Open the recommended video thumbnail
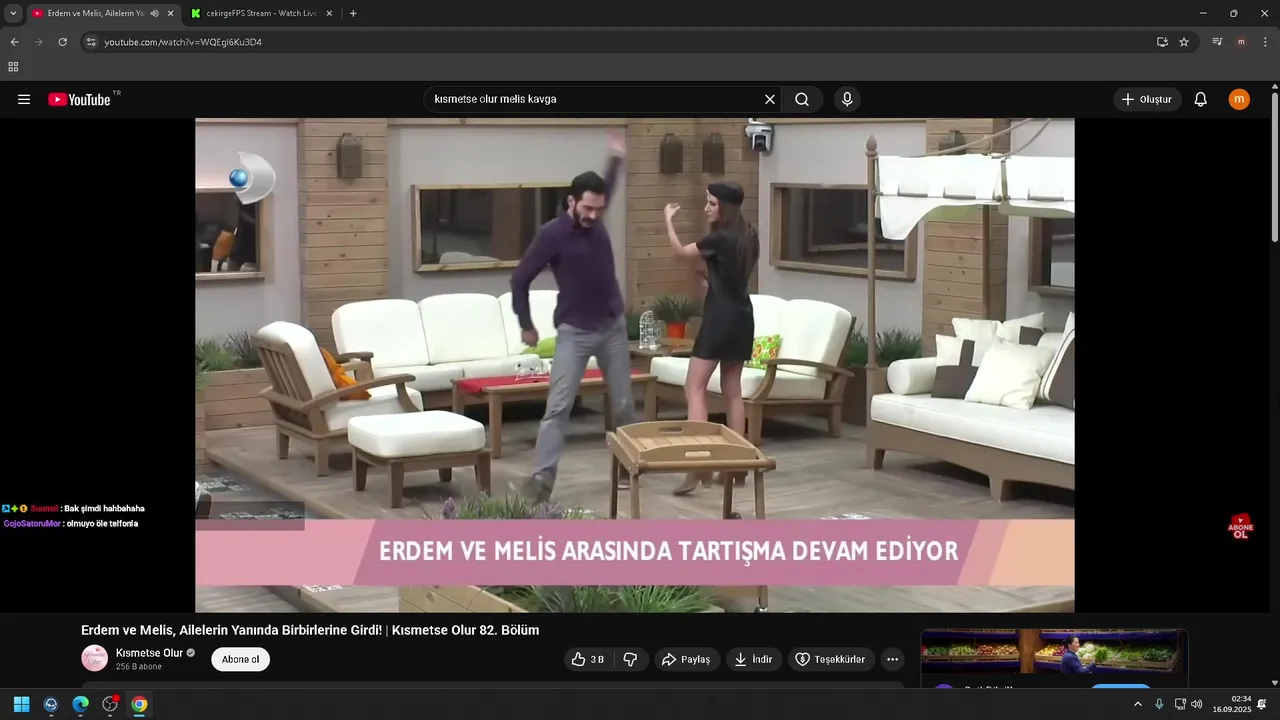 [x=1054, y=651]
